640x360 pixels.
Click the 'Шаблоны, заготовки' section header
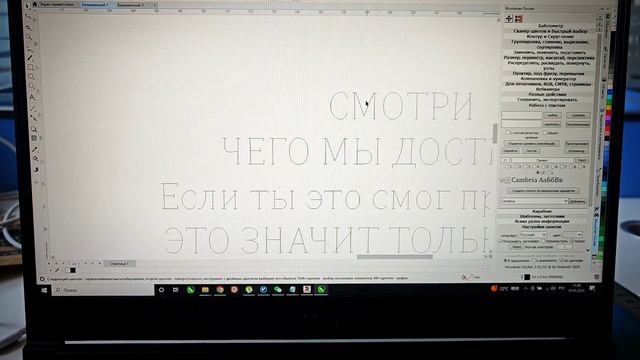click(x=542, y=216)
